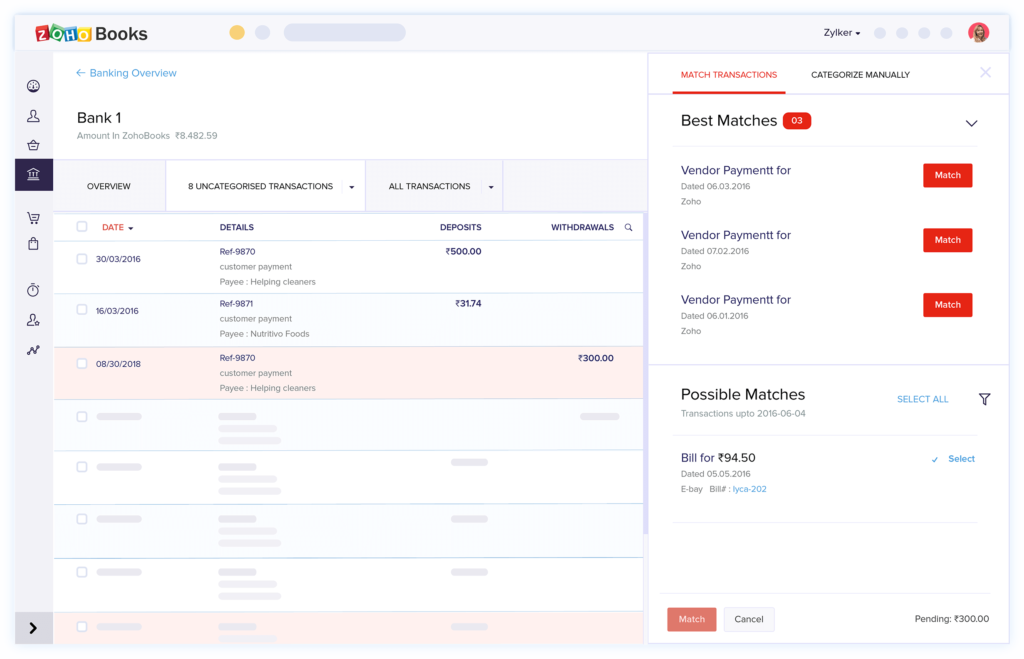Switch to the Categorize Manually tab
Screen dimensions: 1024x659
coord(860,75)
